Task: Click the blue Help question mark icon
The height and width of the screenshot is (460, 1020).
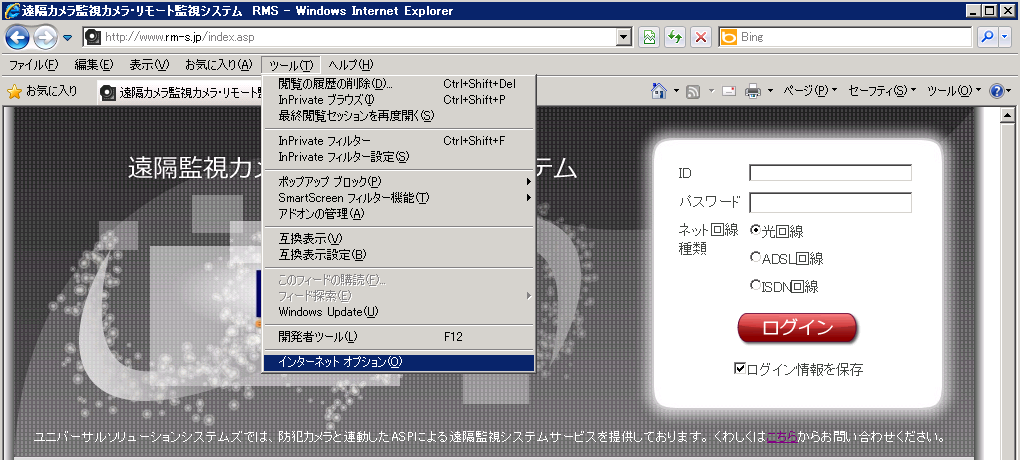Action: [997, 92]
